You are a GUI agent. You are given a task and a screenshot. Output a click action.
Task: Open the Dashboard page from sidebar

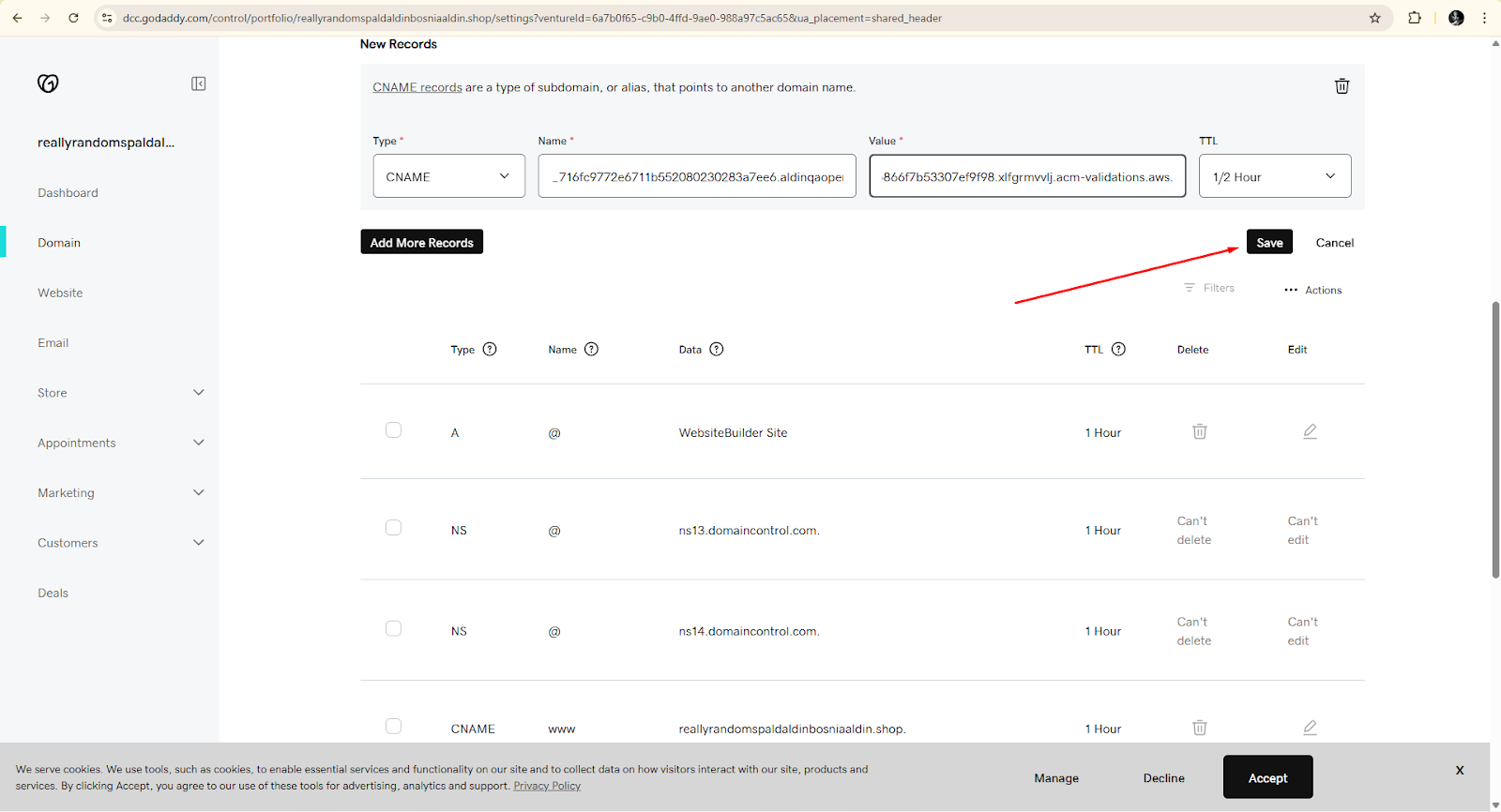pos(68,193)
